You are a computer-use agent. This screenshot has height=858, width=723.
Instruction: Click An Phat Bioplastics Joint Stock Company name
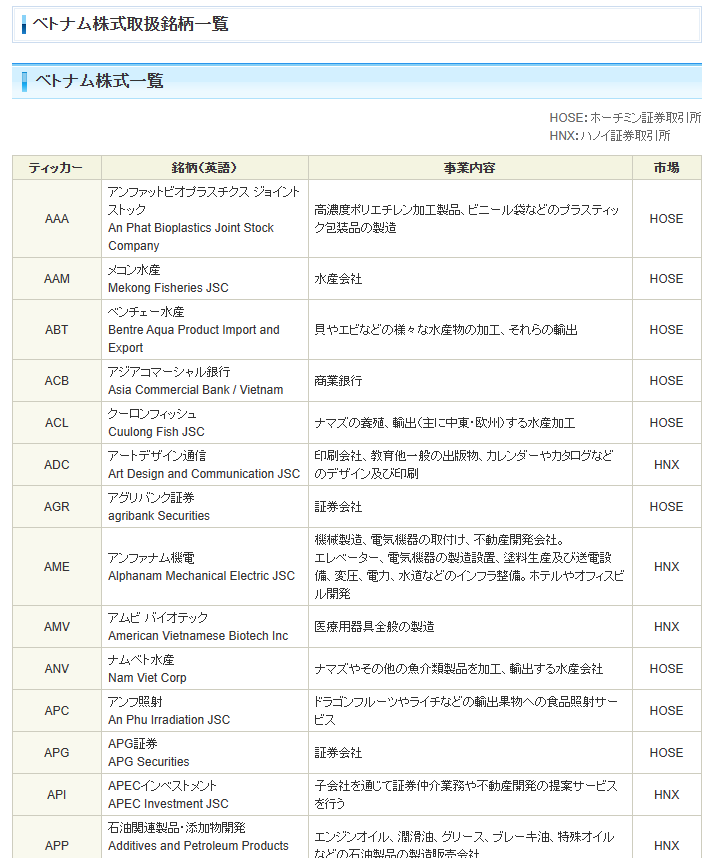[x=191, y=236]
